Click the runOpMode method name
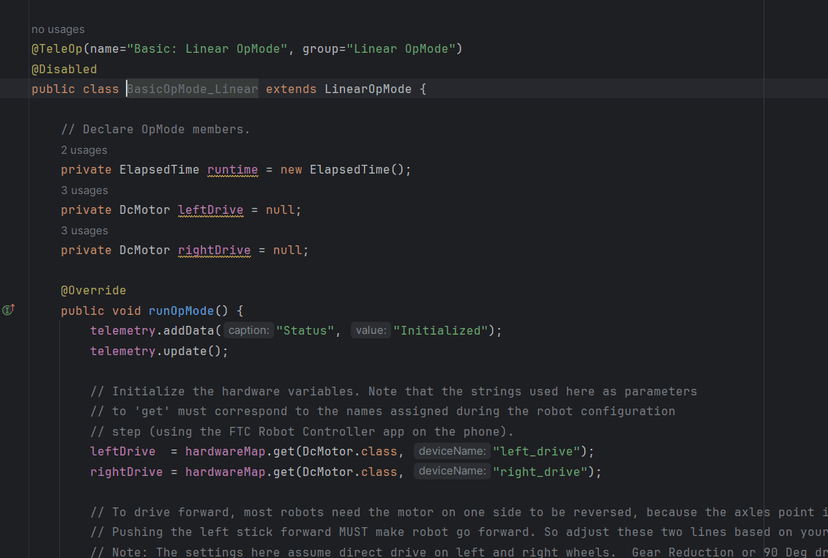The image size is (828, 558). click(x=181, y=311)
